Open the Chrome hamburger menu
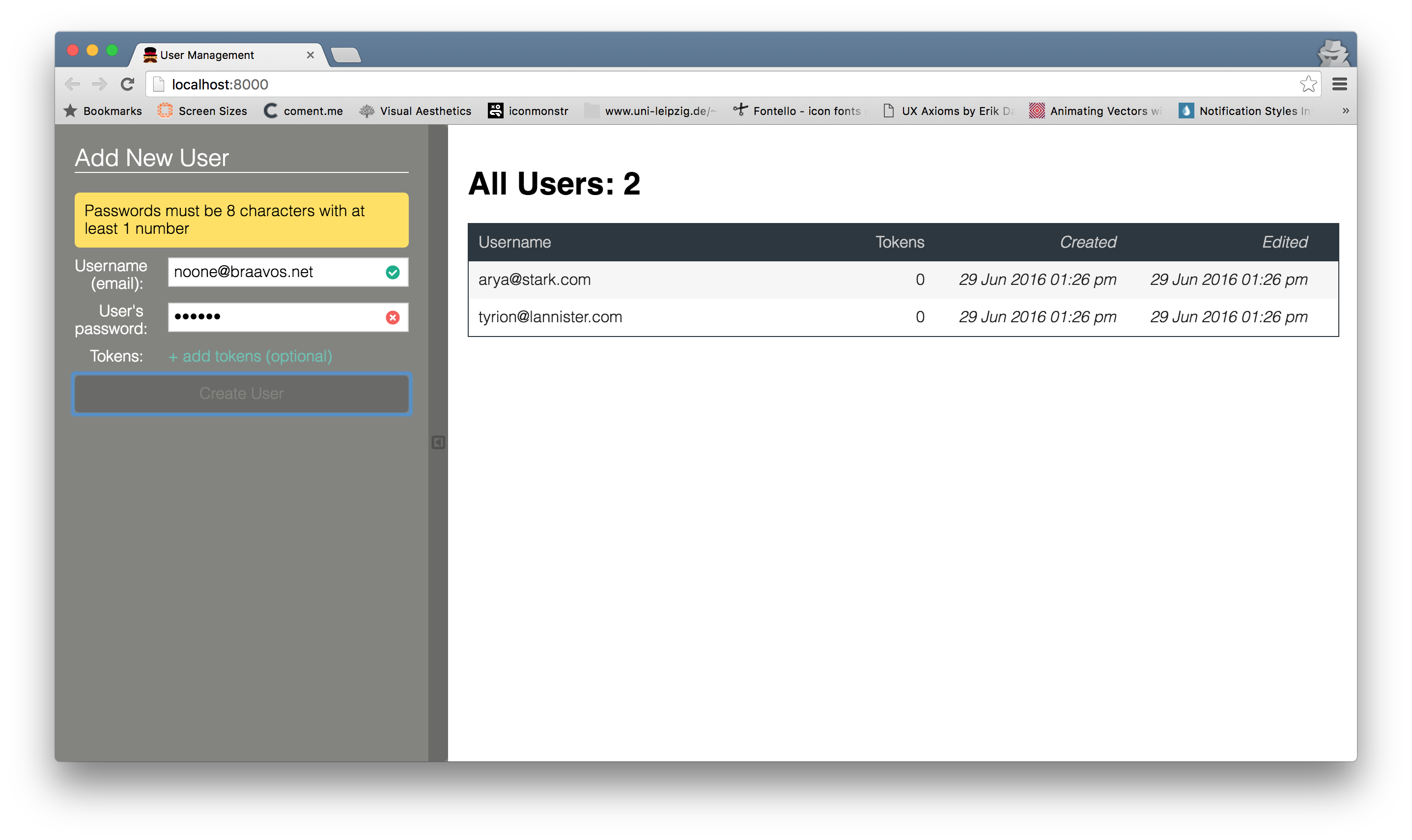Screen dimensions: 1412x840 [x=1339, y=84]
